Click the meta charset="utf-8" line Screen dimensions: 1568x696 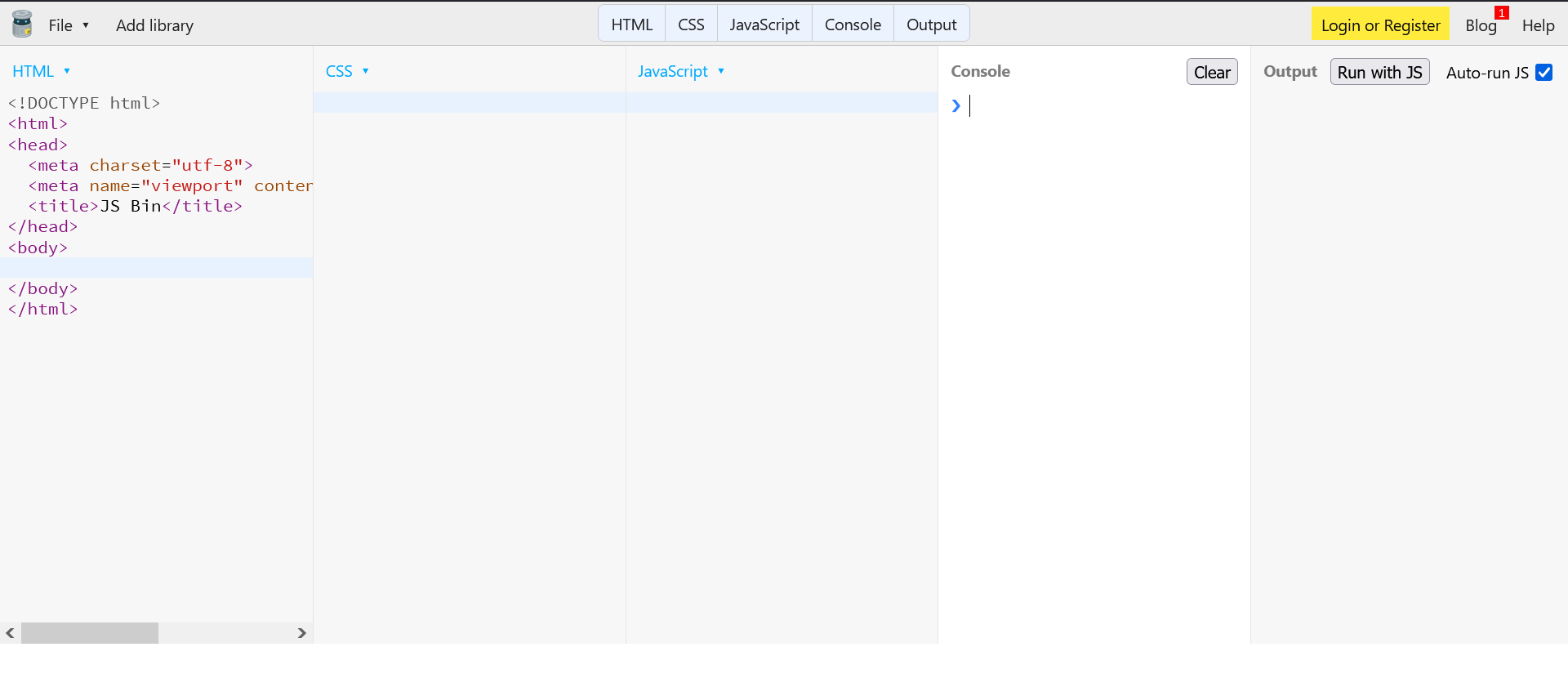click(x=140, y=165)
